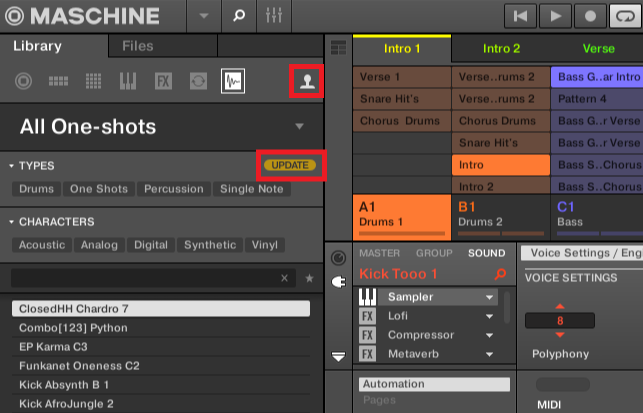Image resolution: width=643 pixels, height=413 pixels.
Task: Select the Projects file type icon
Action: 23,81
